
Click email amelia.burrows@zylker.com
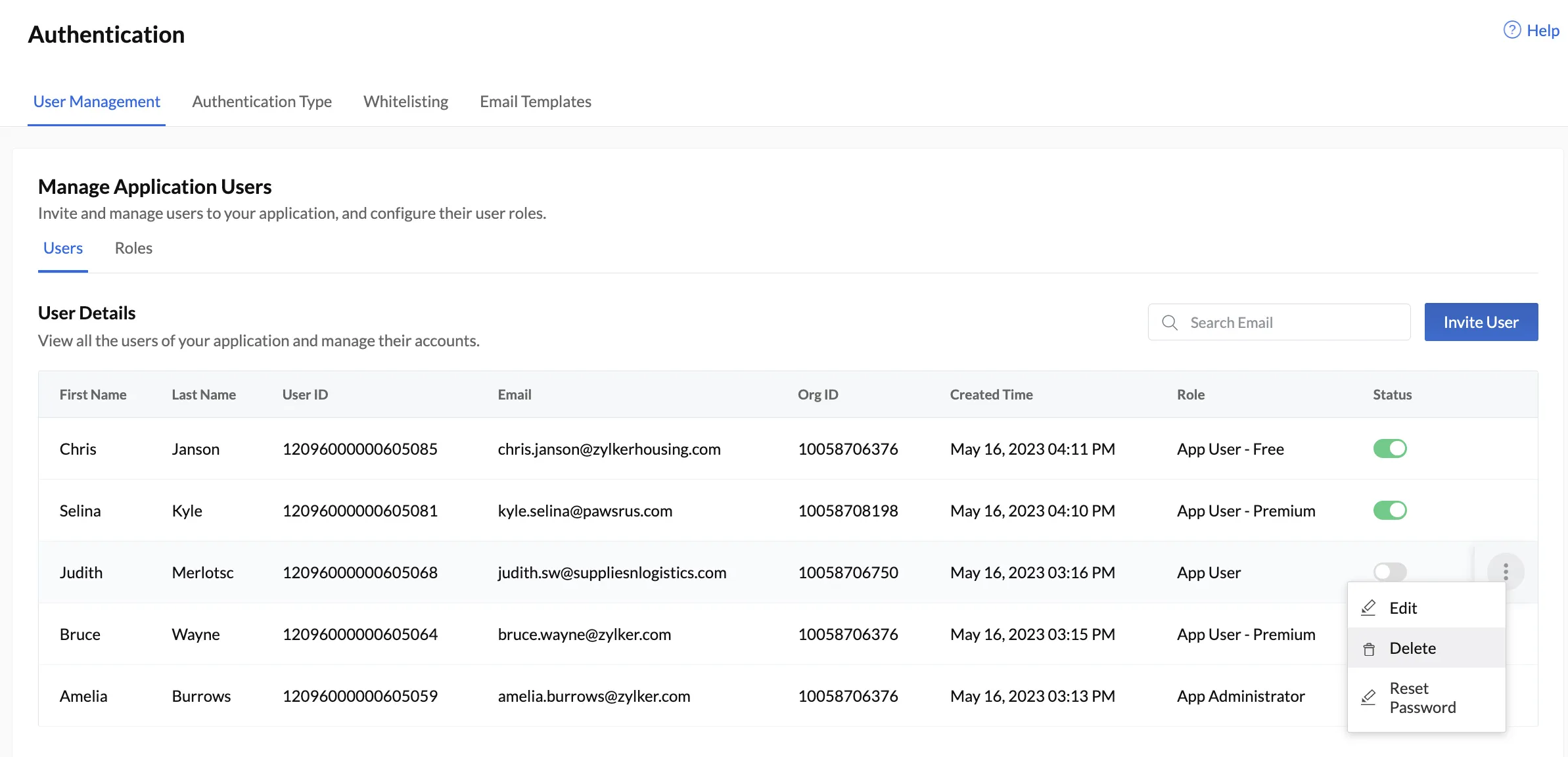[594, 696]
